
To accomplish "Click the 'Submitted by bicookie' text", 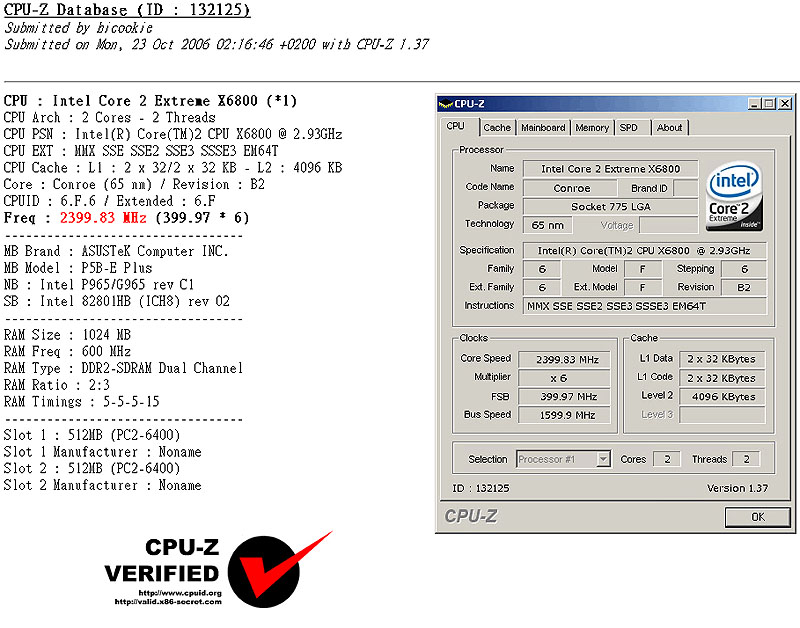I will click(x=79, y=28).
